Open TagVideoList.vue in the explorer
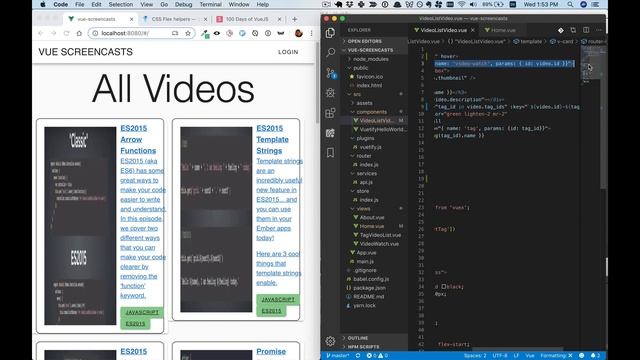This screenshot has height=360, width=640. coord(380,235)
